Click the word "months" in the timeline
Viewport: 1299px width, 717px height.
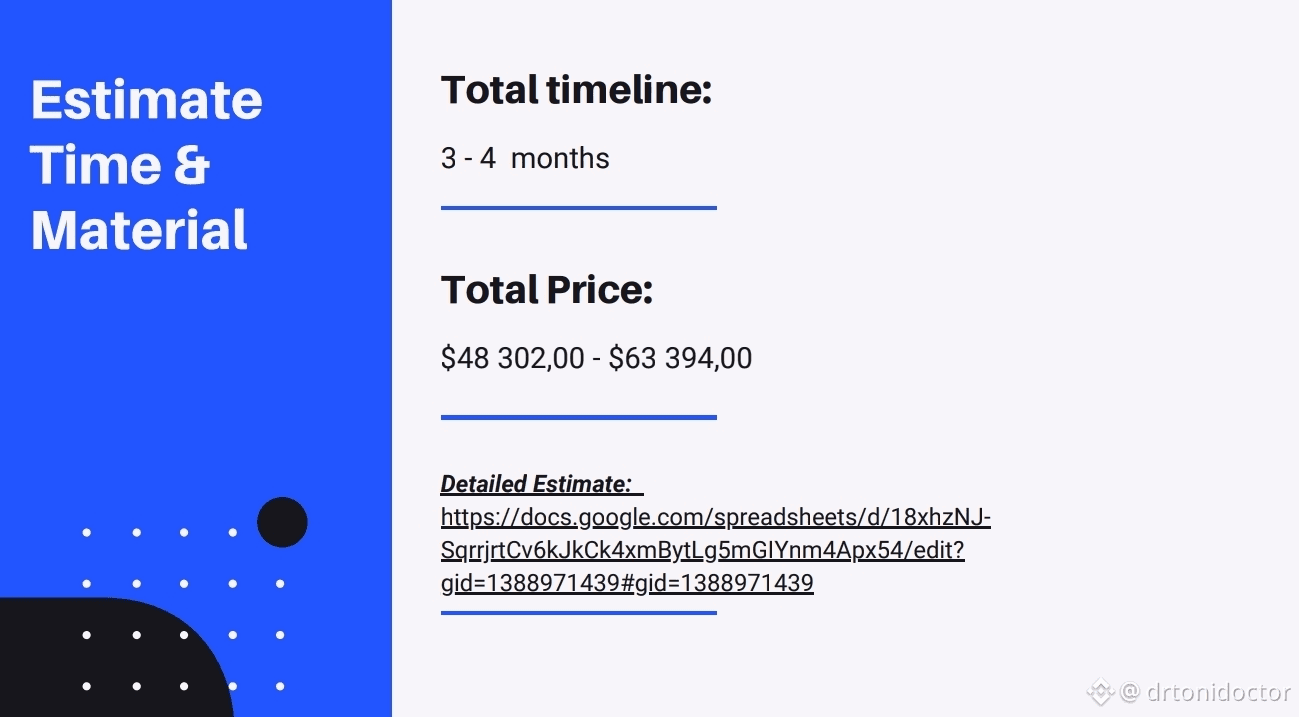pos(560,158)
